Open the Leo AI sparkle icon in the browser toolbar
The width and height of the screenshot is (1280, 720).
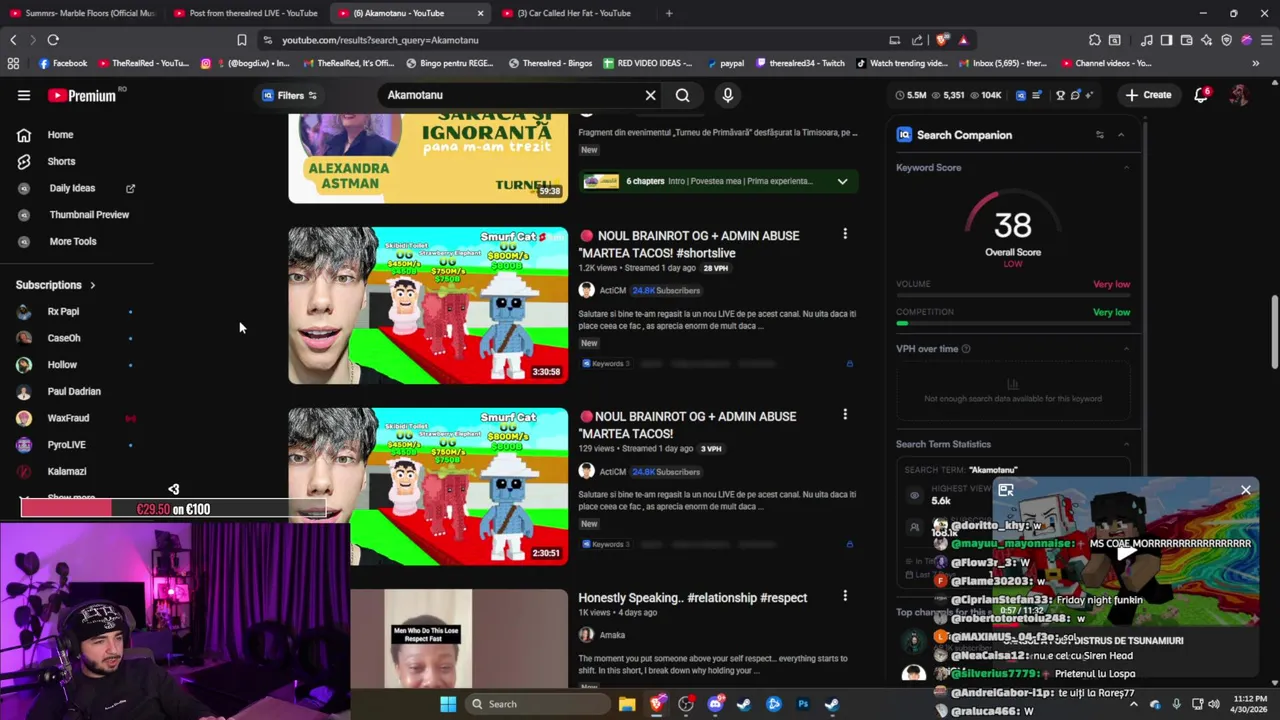click(1206, 40)
